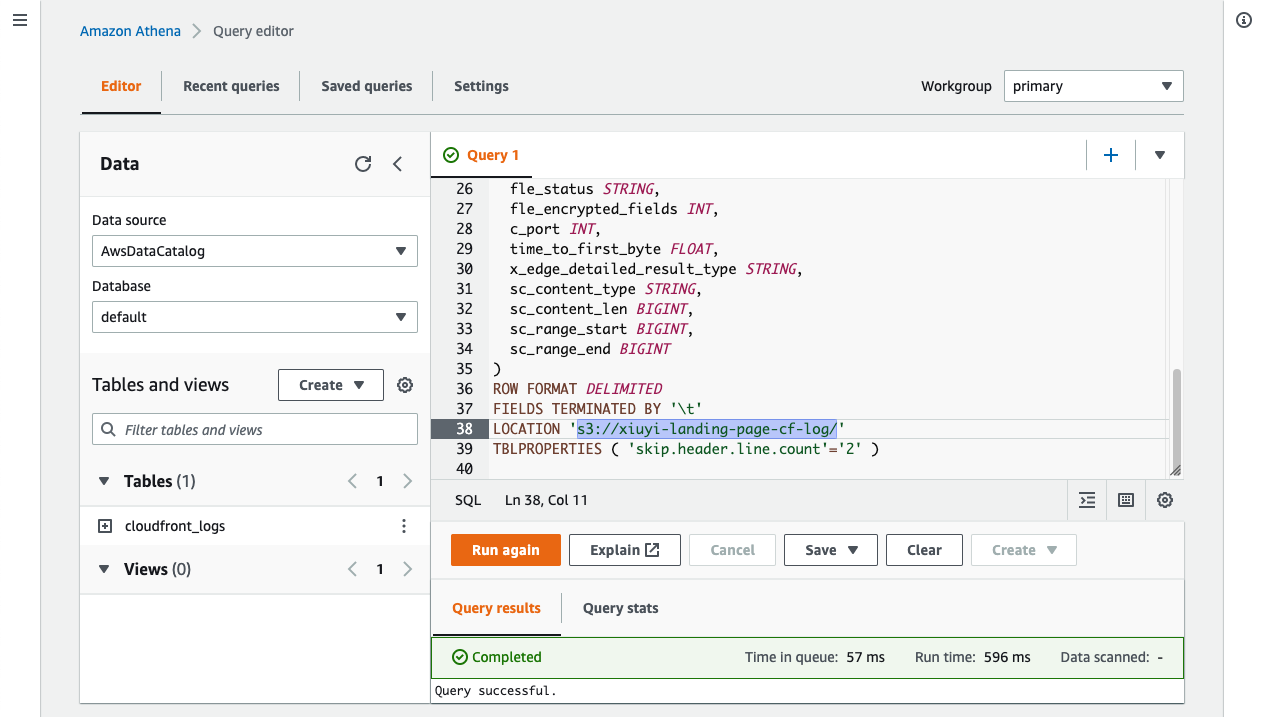Collapse the Tables section
1264x717 pixels.
pos(104,481)
